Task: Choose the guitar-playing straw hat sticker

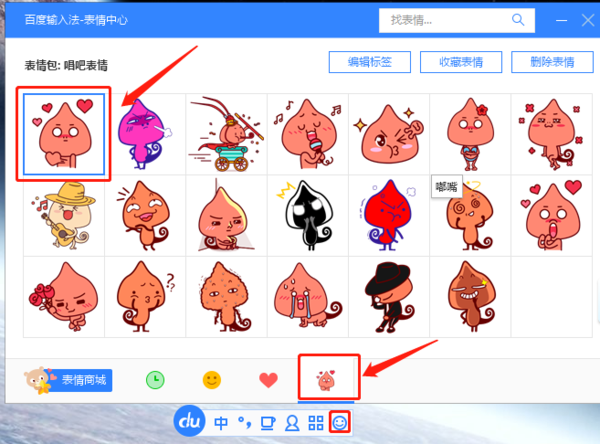Action: coord(63,214)
